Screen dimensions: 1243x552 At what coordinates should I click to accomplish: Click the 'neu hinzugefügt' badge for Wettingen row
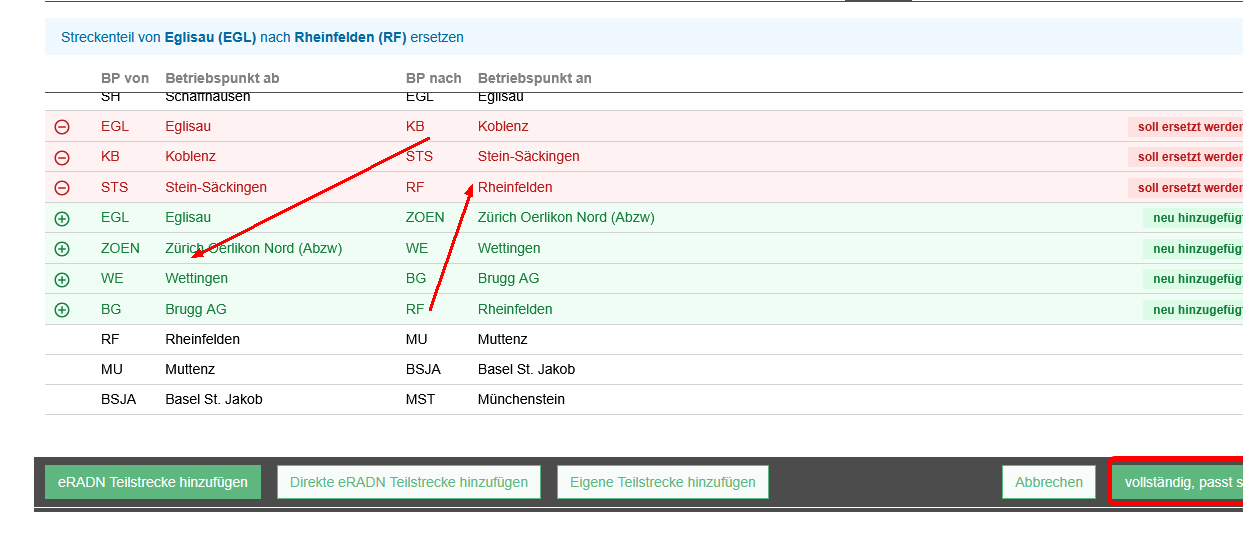[x=1195, y=279]
